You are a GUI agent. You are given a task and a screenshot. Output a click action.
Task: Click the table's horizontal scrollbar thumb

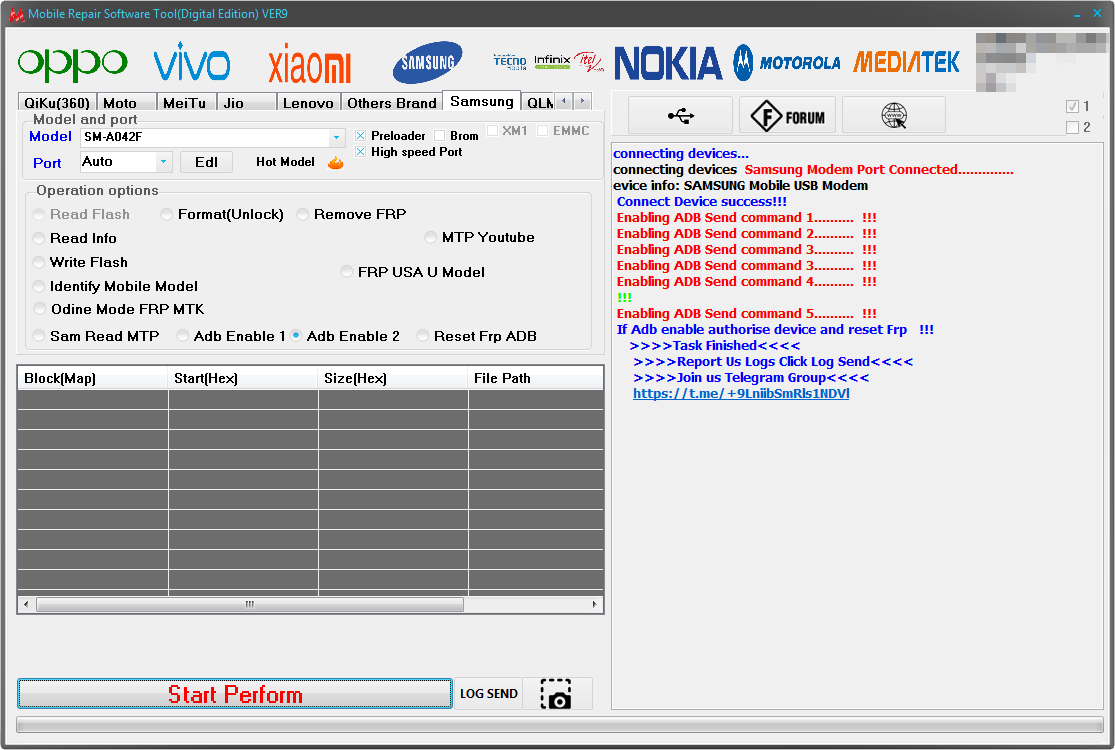(x=250, y=604)
